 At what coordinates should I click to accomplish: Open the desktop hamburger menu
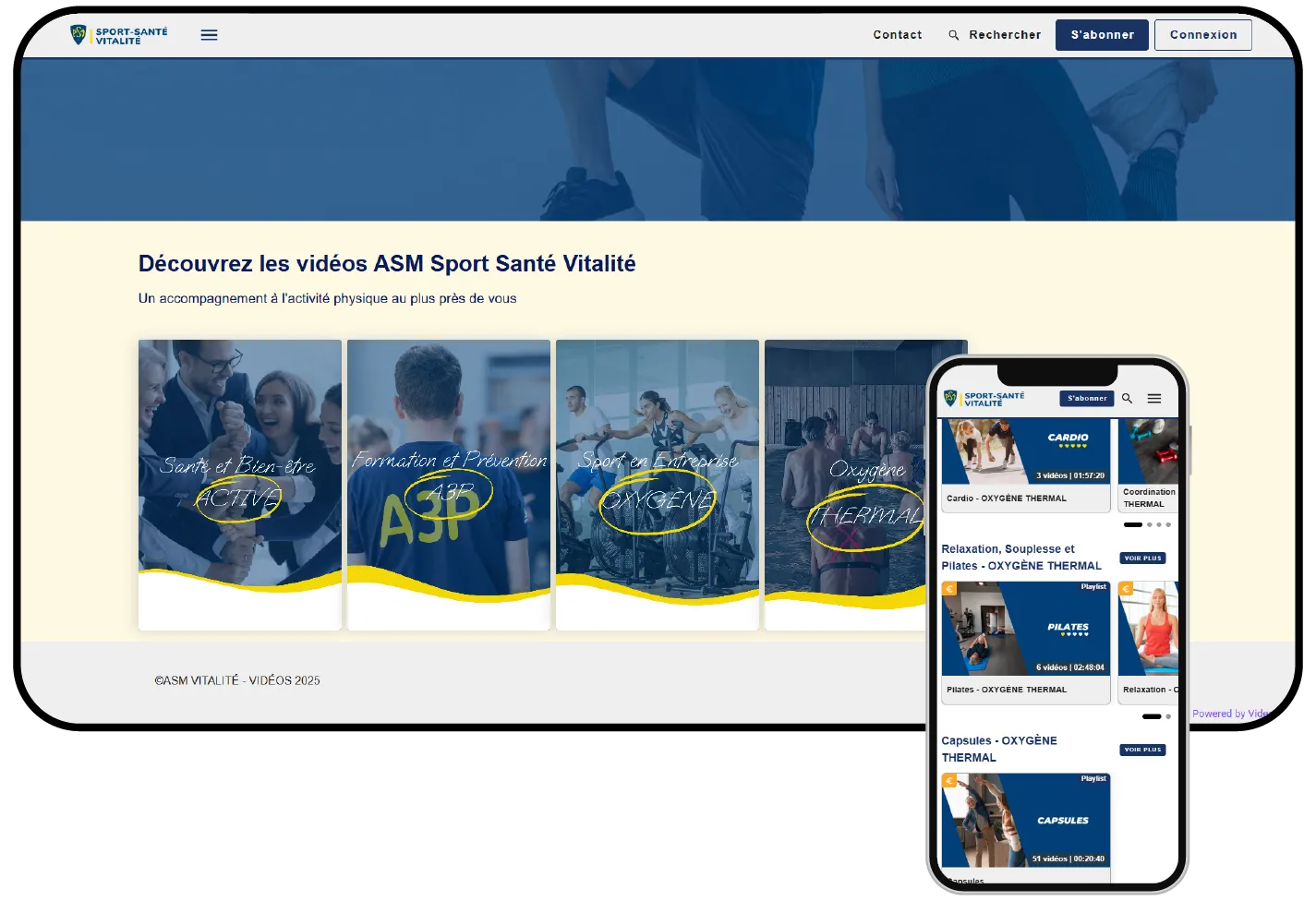(210, 35)
